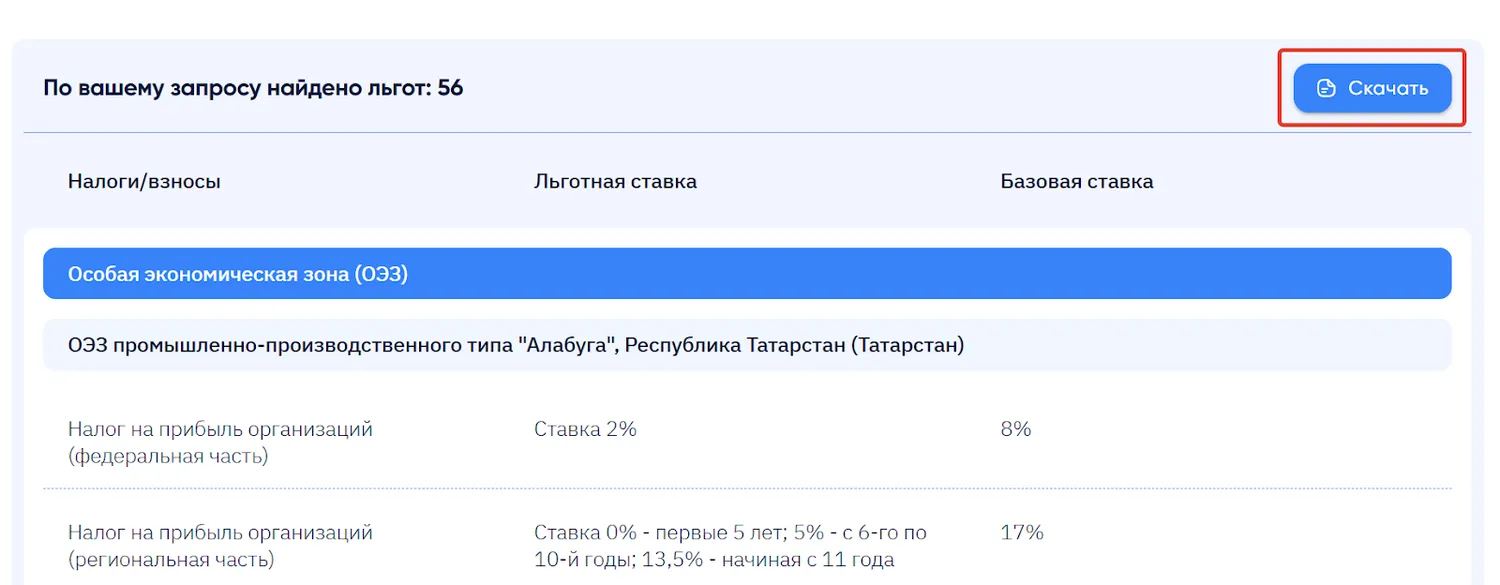
Task: Click the number 56 in results count
Action: coord(451,88)
